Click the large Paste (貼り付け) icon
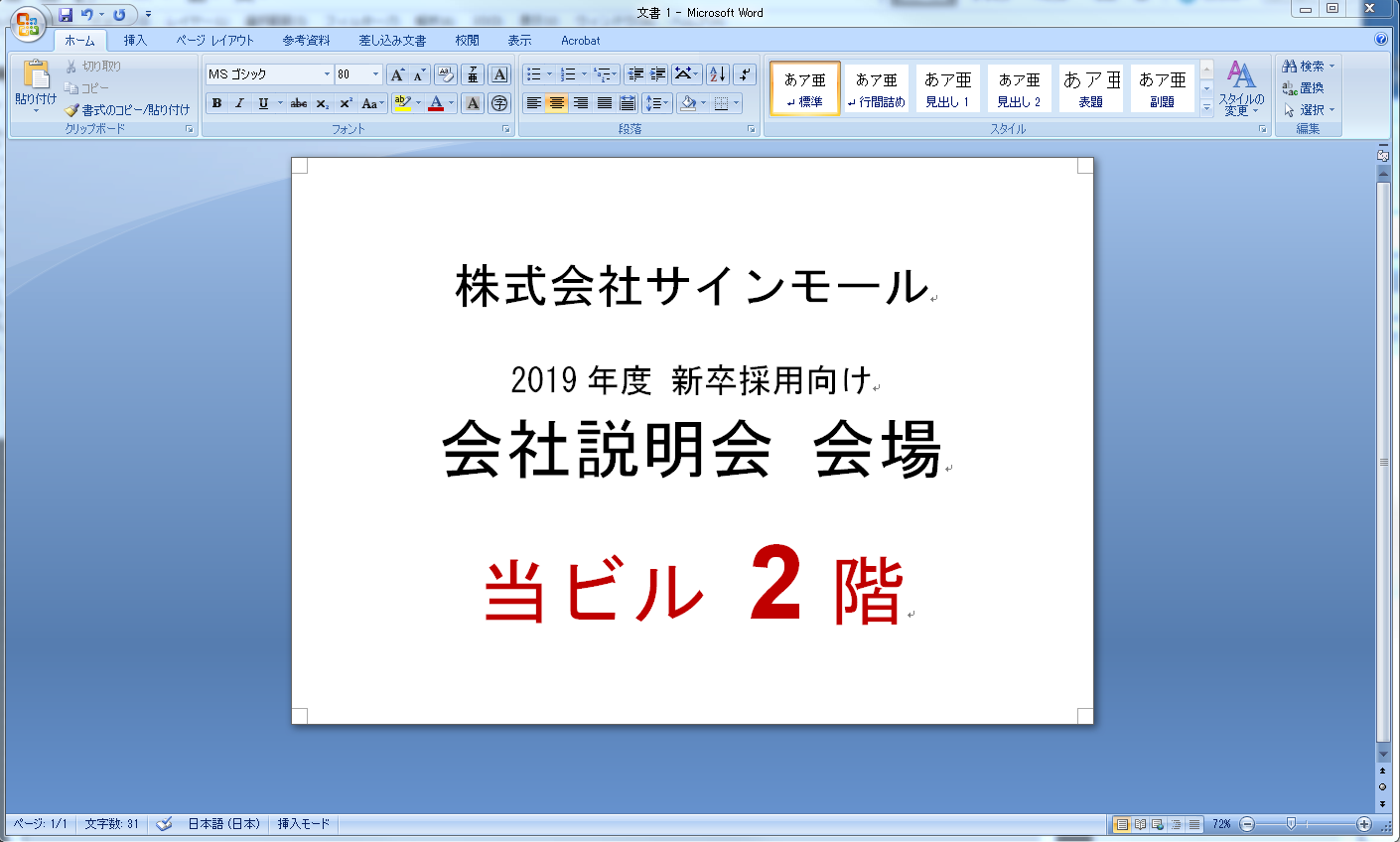The width and height of the screenshot is (1400, 842). [x=36, y=74]
